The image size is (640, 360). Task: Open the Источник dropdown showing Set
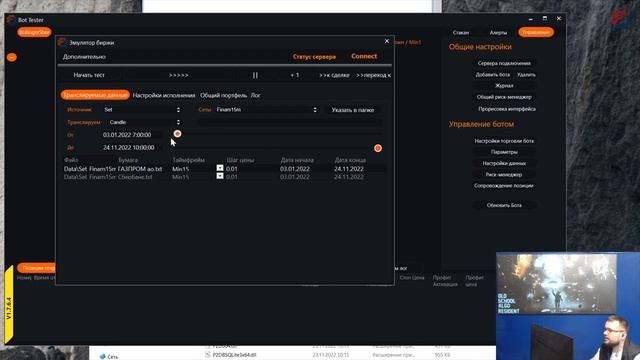pos(142,110)
